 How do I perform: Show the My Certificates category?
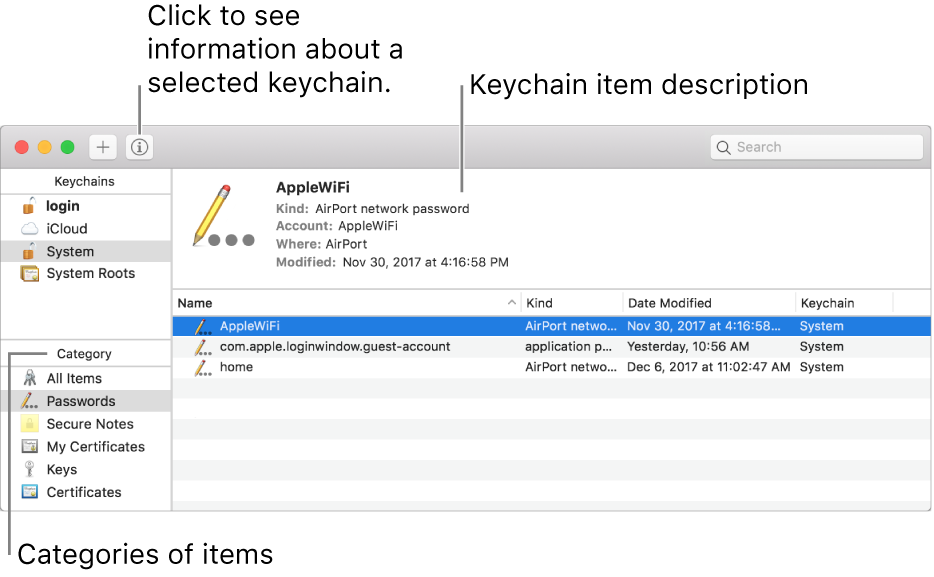tap(86, 447)
